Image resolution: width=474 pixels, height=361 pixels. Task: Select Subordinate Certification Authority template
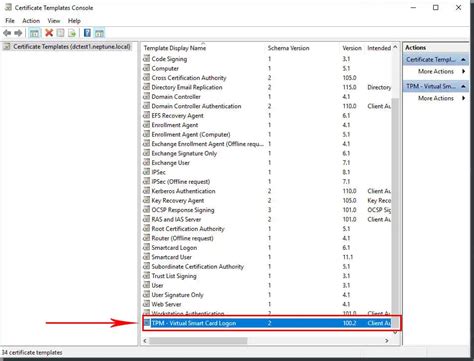coord(197,266)
